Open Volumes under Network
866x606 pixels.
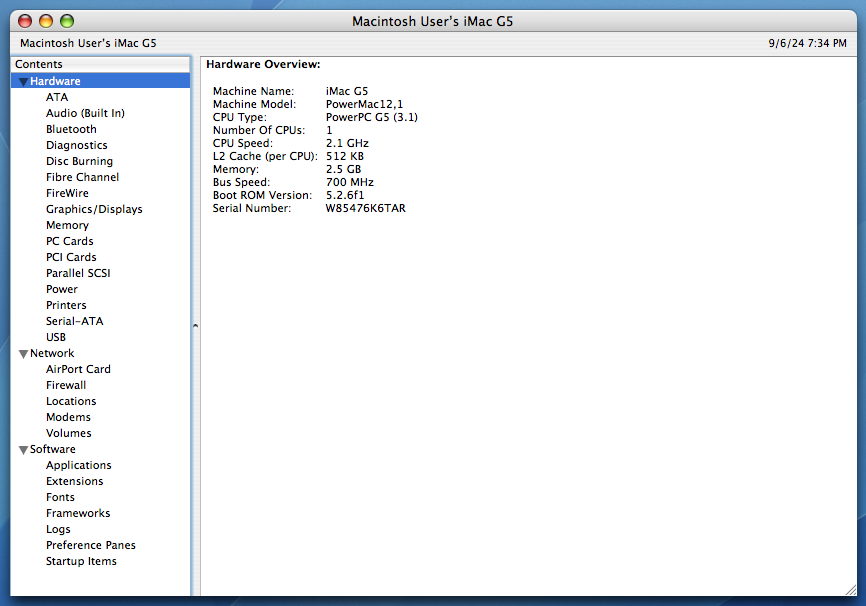click(x=69, y=434)
